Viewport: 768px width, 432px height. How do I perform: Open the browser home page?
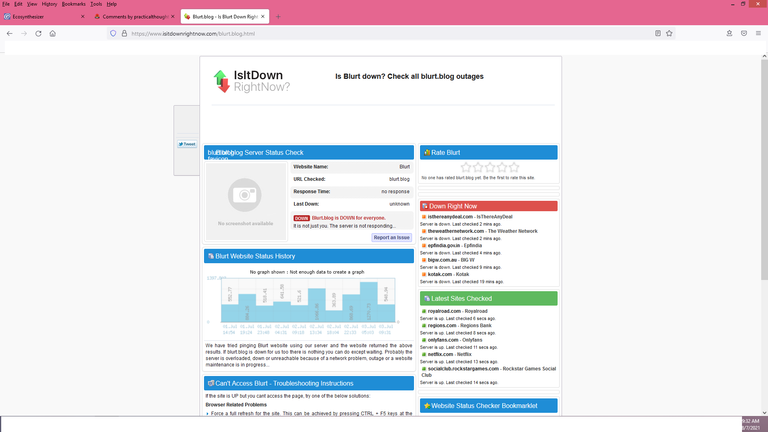click(x=52, y=33)
